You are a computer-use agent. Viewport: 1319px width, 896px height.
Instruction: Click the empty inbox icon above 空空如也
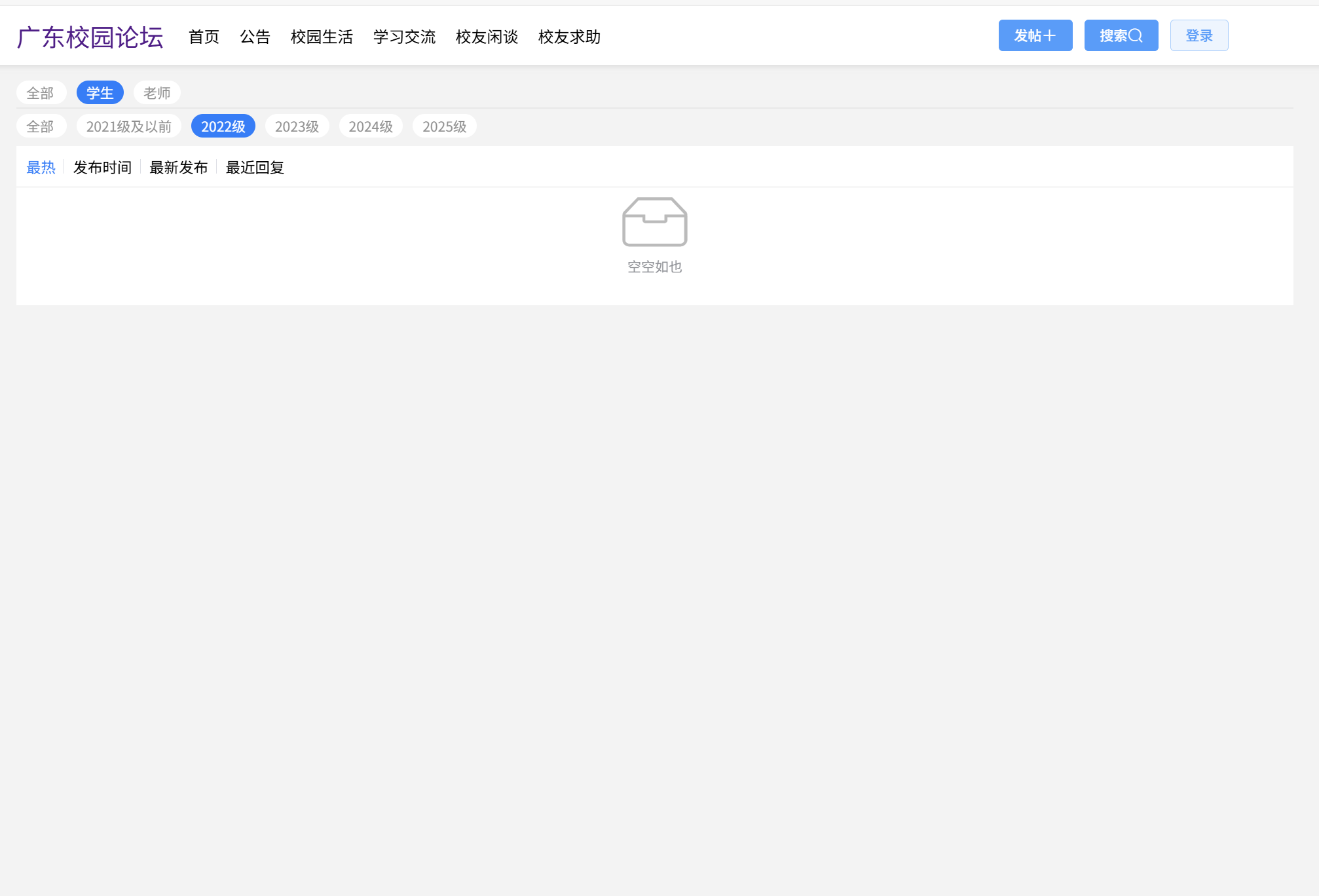(x=654, y=223)
